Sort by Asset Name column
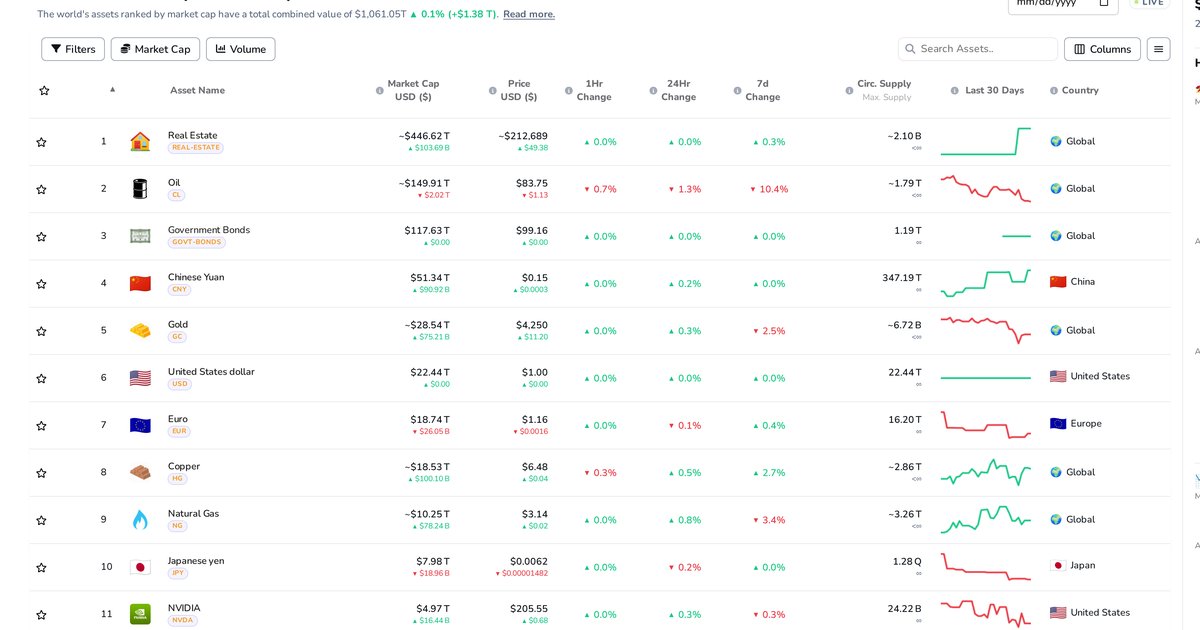The image size is (1200, 630). point(197,91)
